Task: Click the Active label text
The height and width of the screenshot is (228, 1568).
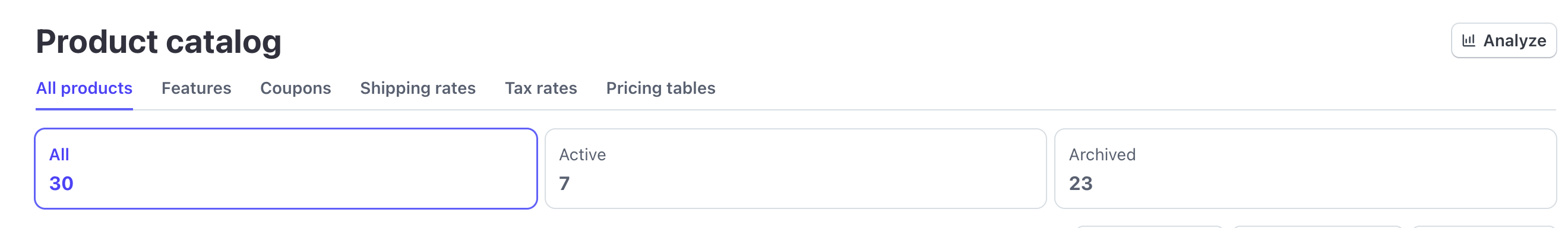Action: click(x=582, y=154)
